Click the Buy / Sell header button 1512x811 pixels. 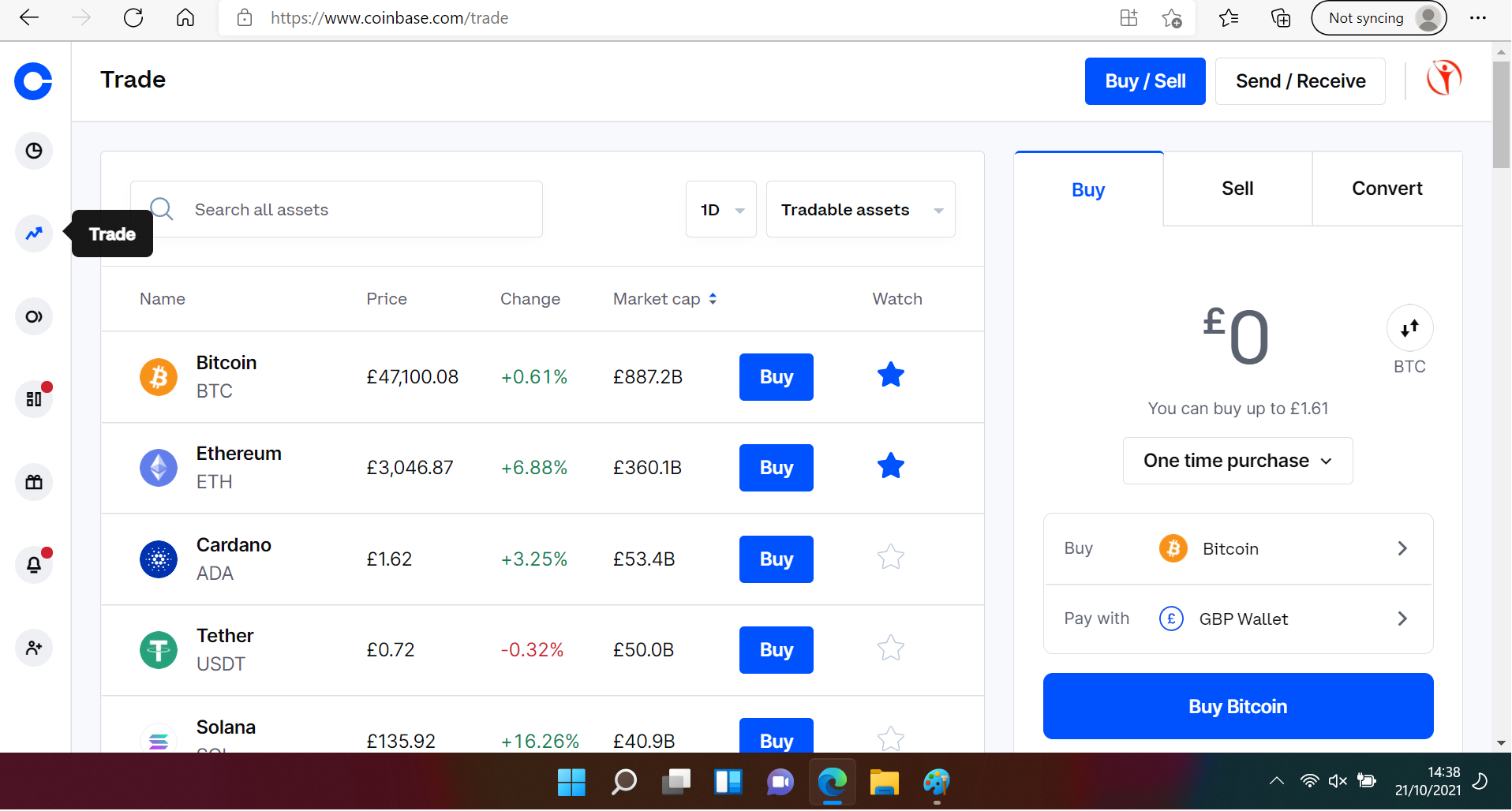[1145, 81]
